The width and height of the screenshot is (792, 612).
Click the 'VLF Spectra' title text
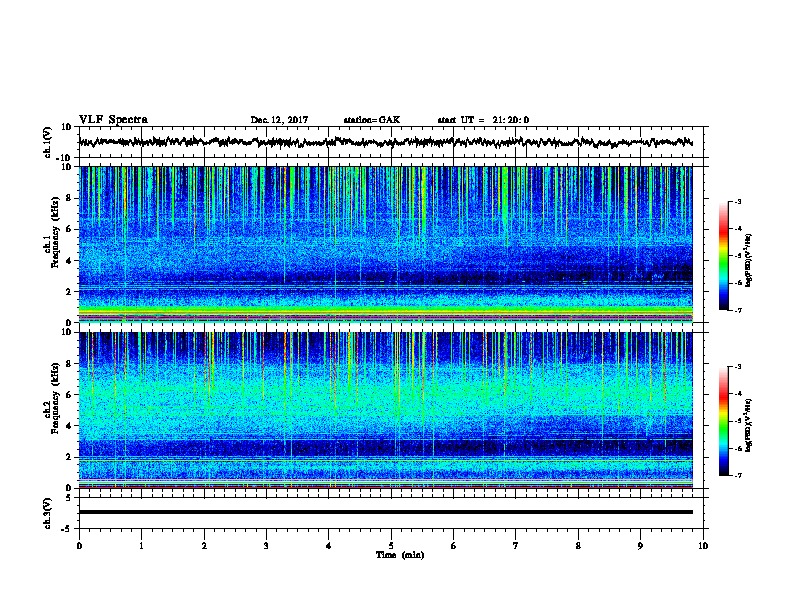pyautogui.click(x=113, y=120)
